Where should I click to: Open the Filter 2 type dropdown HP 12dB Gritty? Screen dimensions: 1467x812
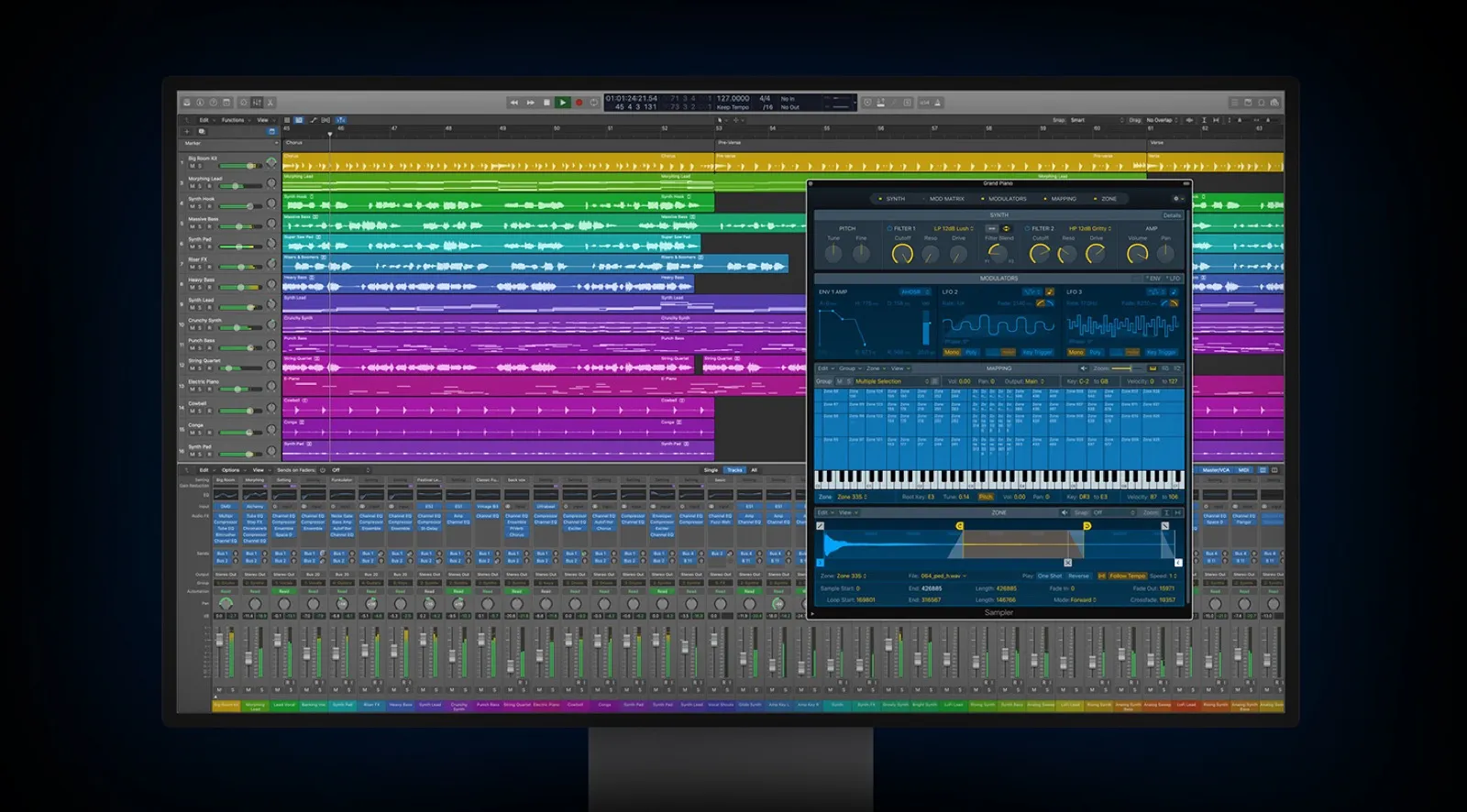[x=1090, y=228]
